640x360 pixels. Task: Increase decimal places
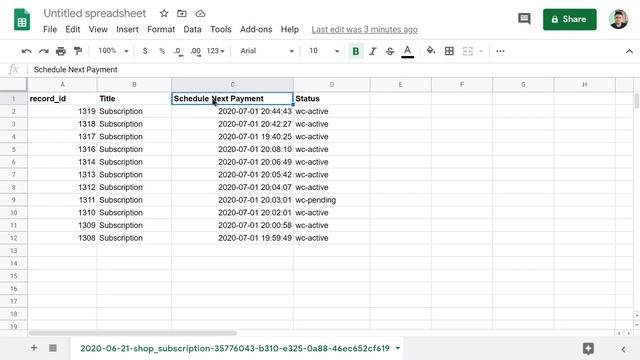coord(196,51)
